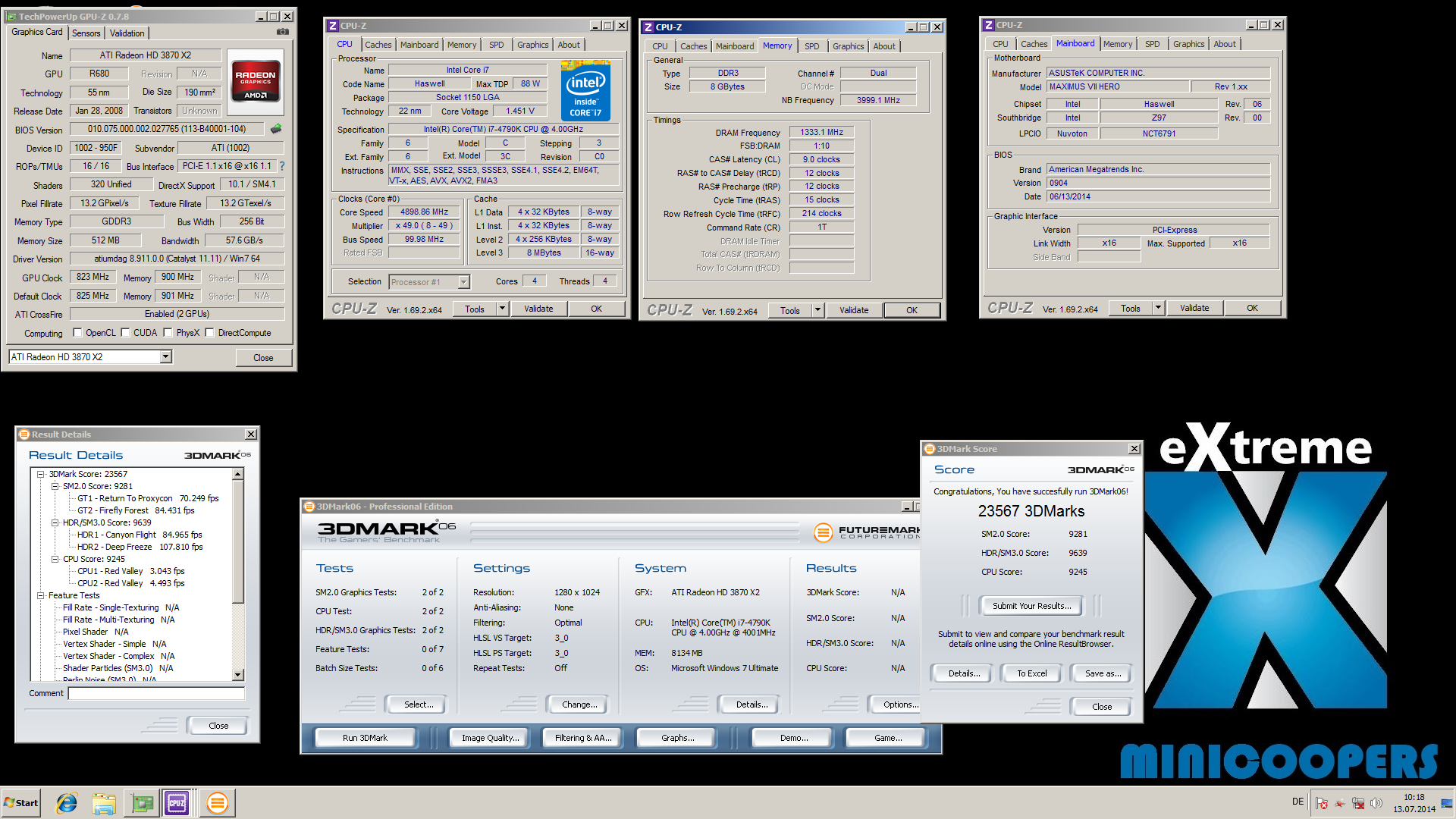1456x819 pixels.
Task: Click the Comment field in Result Details
Action: tap(156, 693)
